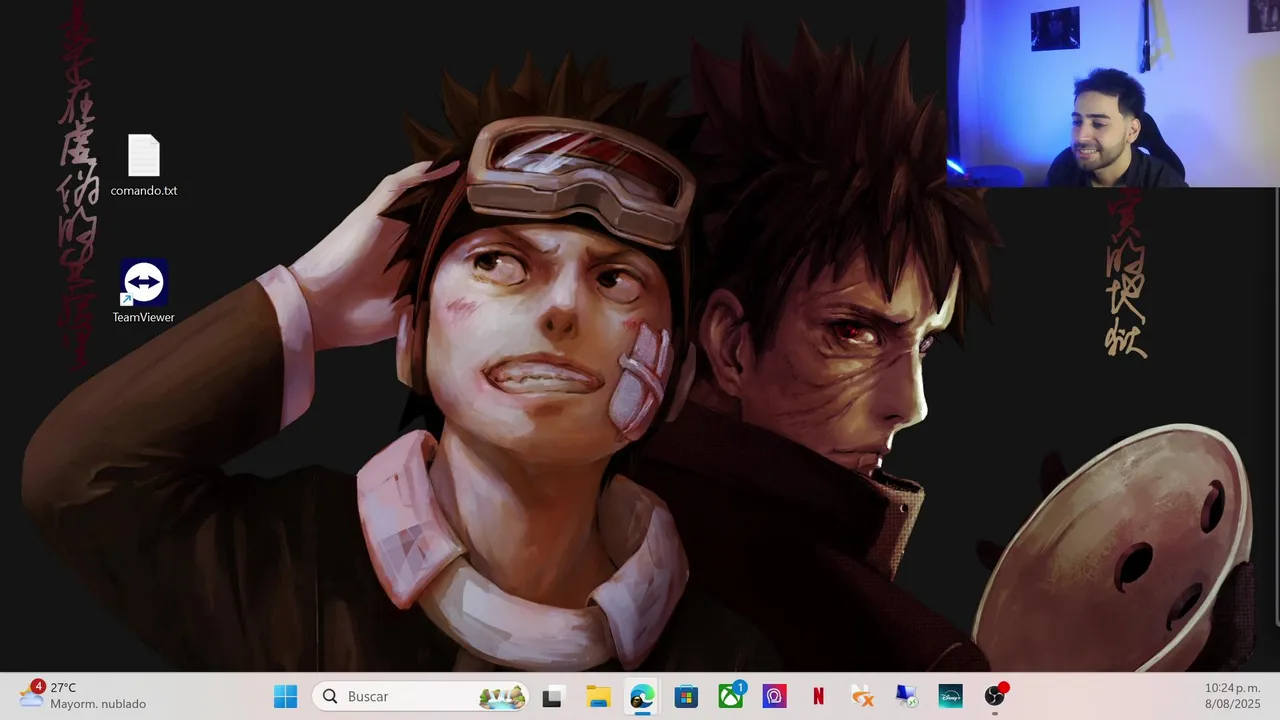This screenshot has width=1280, height=720.
Task: Click the Buscar search box
Action: [x=421, y=696]
